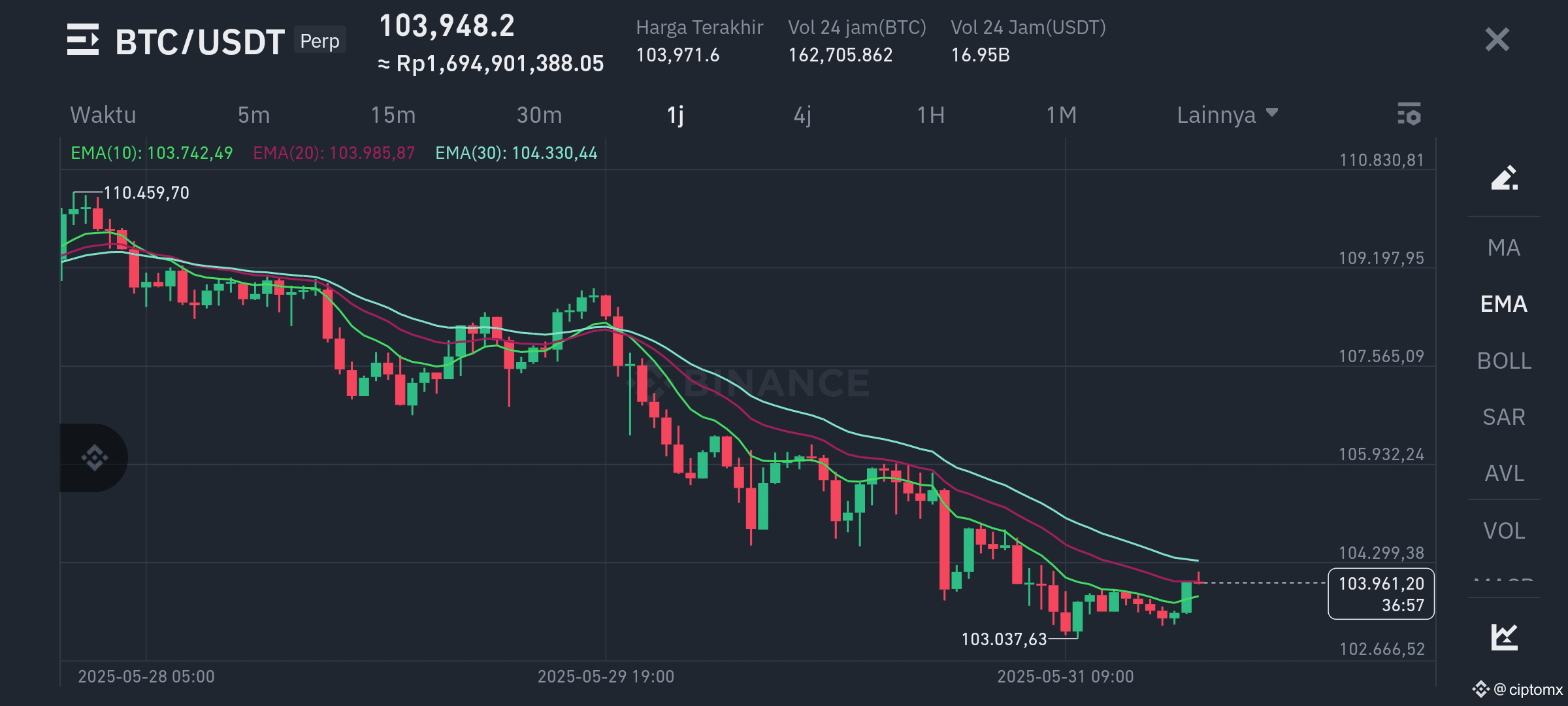
Task: Expand the Lainnya timeframe dropdown
Action: (1226, 115)
